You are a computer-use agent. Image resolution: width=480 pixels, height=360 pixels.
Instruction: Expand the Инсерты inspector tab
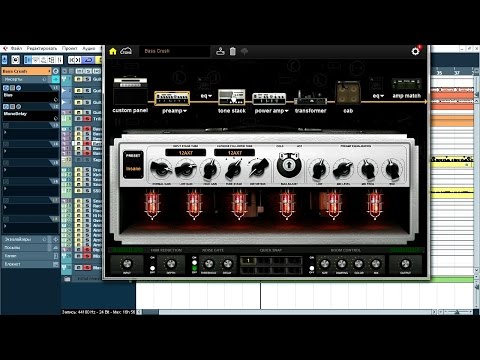[27, 79]
